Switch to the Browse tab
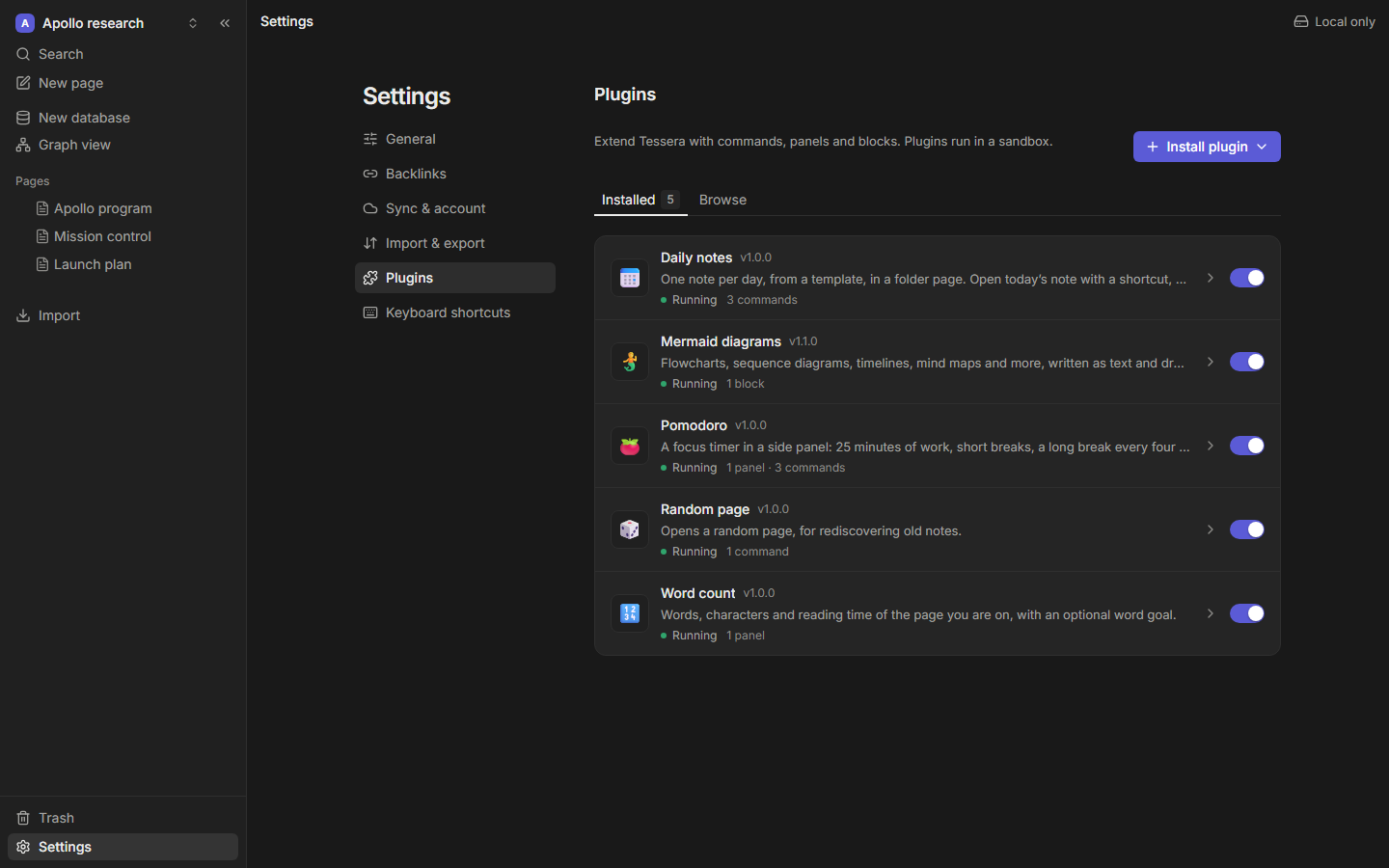Screen dimensions: 1389x868 [x=722, y=200]
